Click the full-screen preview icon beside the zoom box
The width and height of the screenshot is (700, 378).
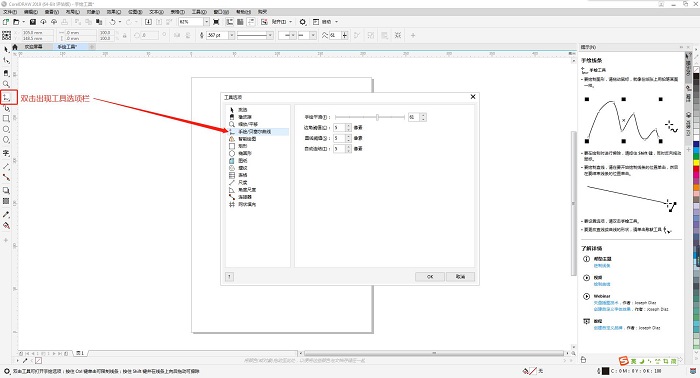point(217,22)
